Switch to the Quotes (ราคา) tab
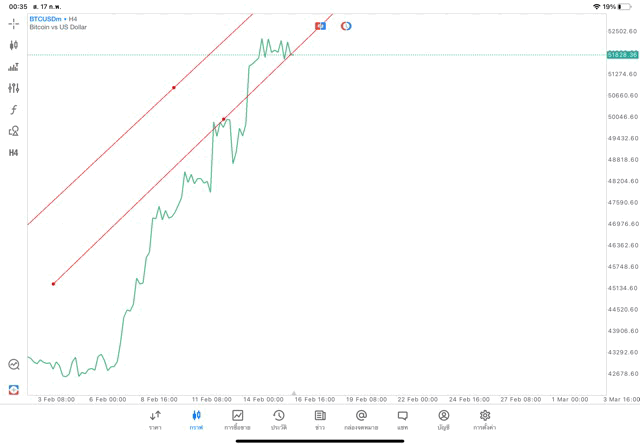This screenshot has width=640, height=447. (155, 419)
